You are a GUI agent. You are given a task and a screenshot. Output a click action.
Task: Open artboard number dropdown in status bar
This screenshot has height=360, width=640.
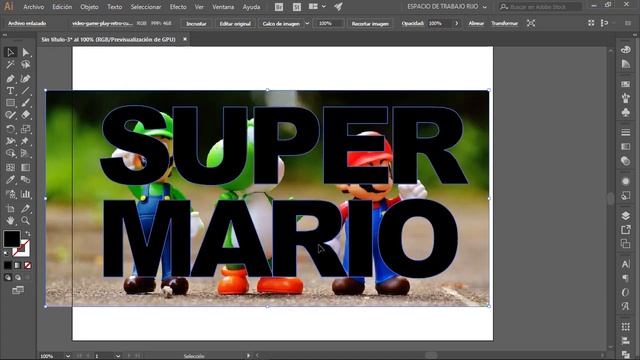point(118,356)
